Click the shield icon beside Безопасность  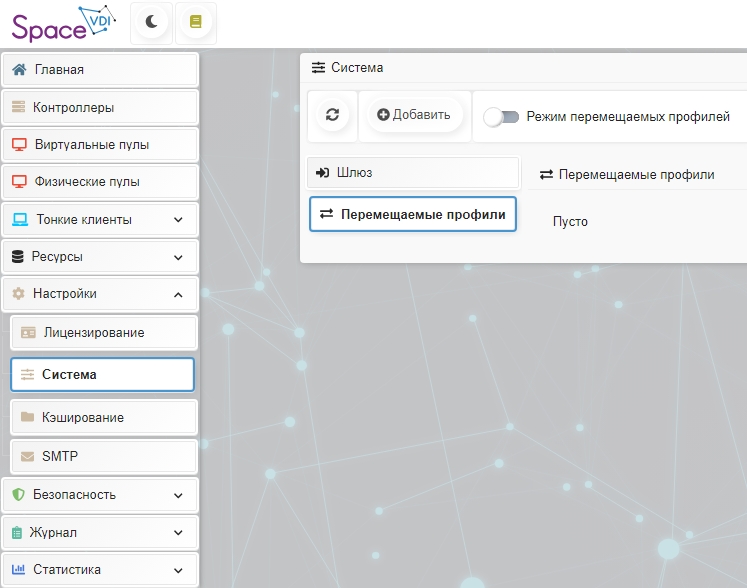[x=17, y=495]
